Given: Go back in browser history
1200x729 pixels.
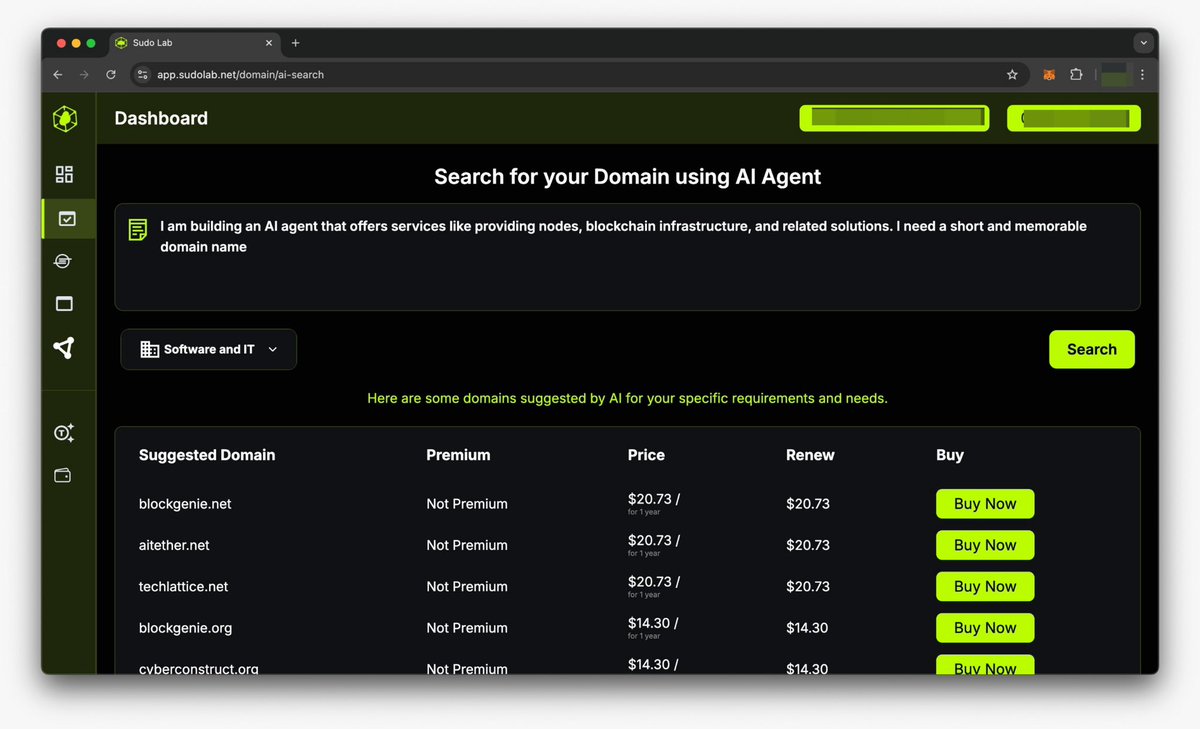Looking at the screenshot, I should [x=58, y=74].
